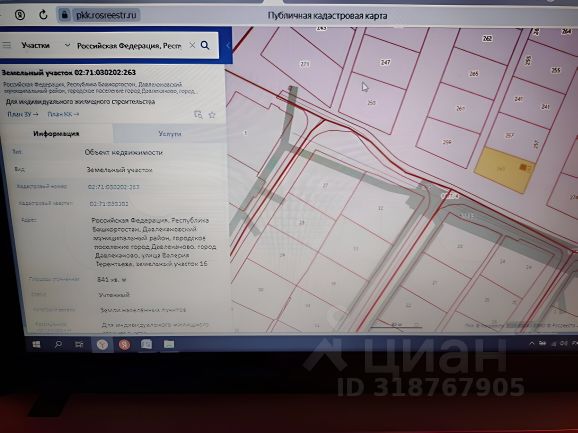Click parcel 247 on the cadastral map
This screenshot has width=578, height=433.
click(386, 62)
